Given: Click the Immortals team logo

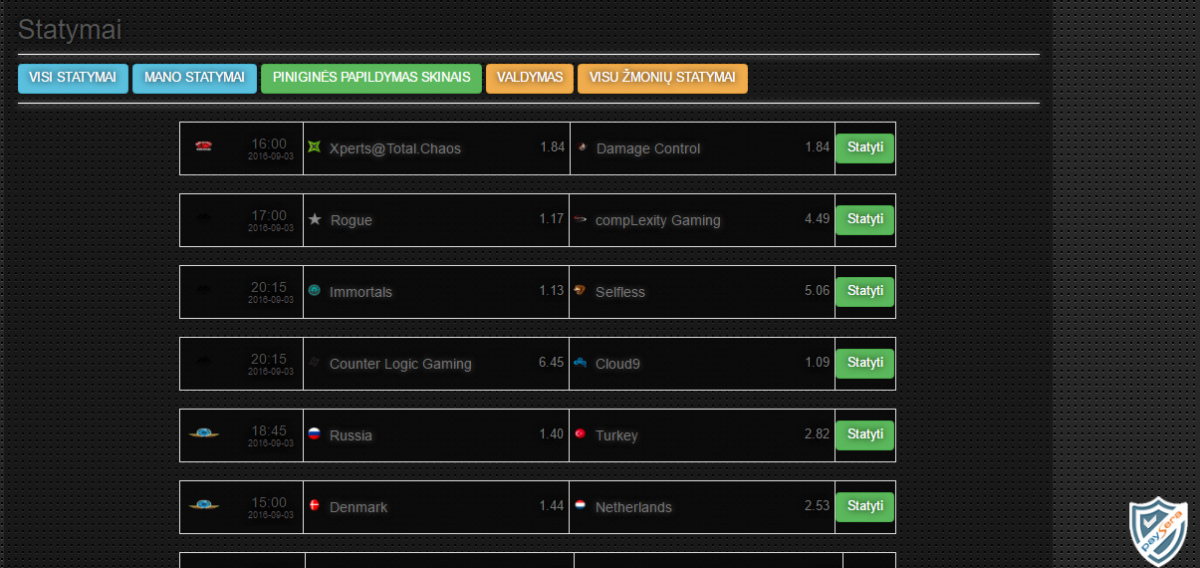Looking at the screenshot, I should coord(314,291).
